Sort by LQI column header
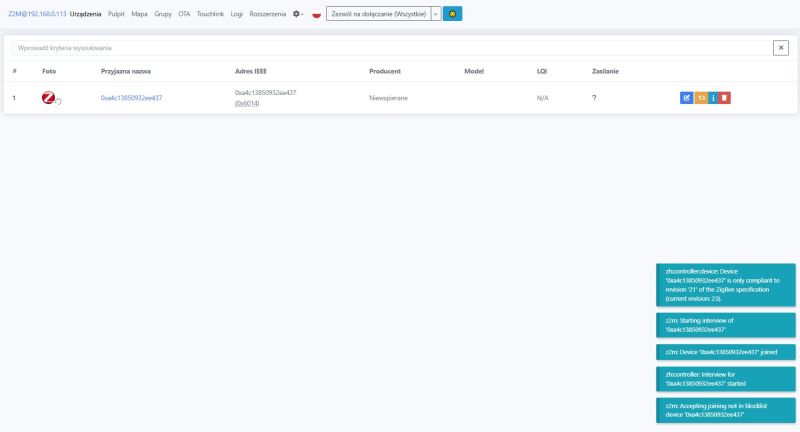Viewport: 800px width, 432px height. [542, 71]
